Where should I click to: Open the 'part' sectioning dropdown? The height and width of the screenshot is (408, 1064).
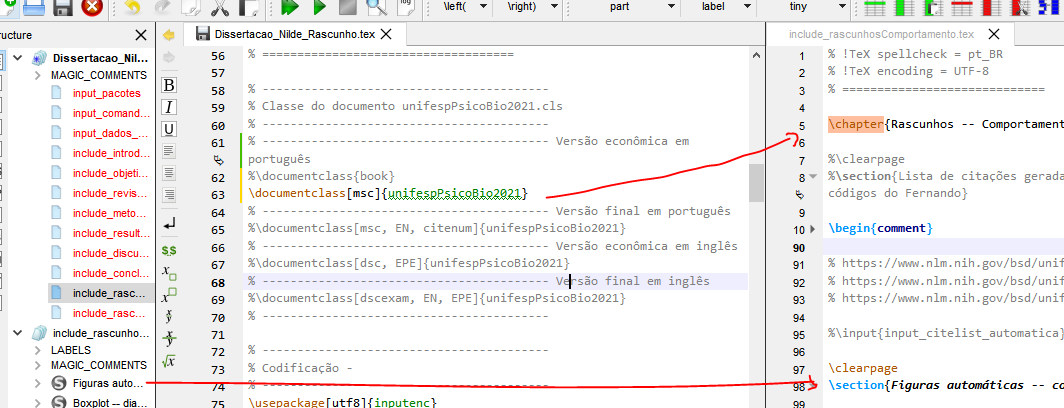671,5
